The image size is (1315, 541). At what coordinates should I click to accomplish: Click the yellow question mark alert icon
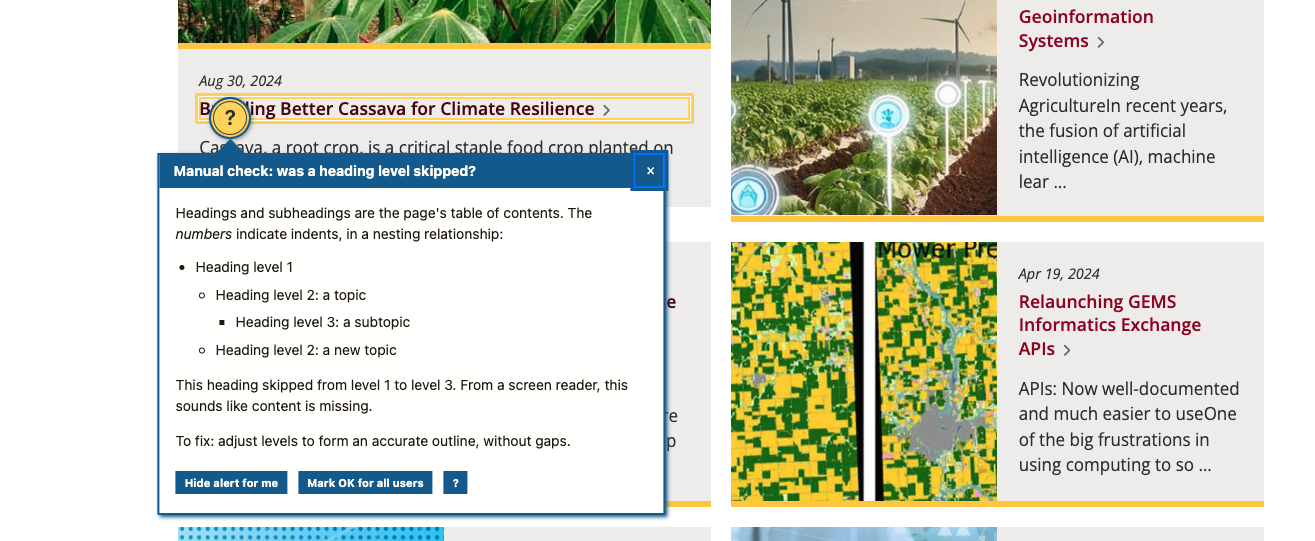[x=229, y=118]
